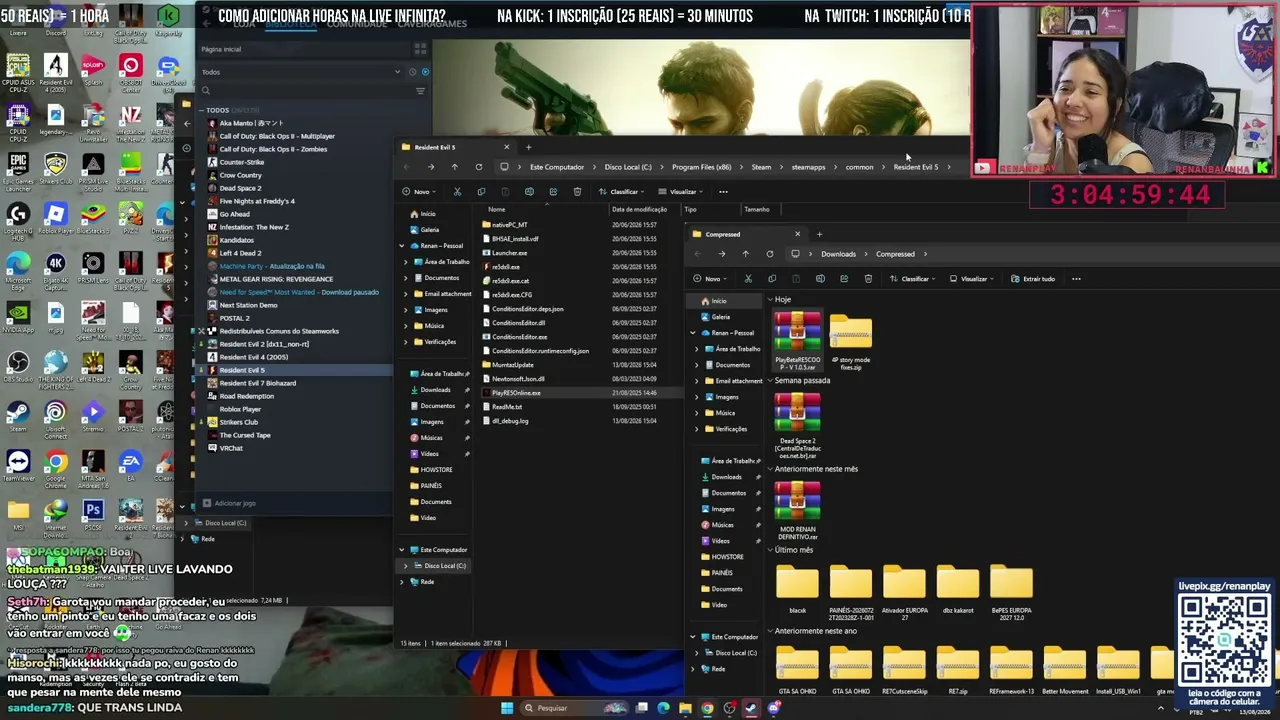This screenshot has width=1280, height=720.
Task: Click Windows Start button on taskbar
Action: [506, 708]
